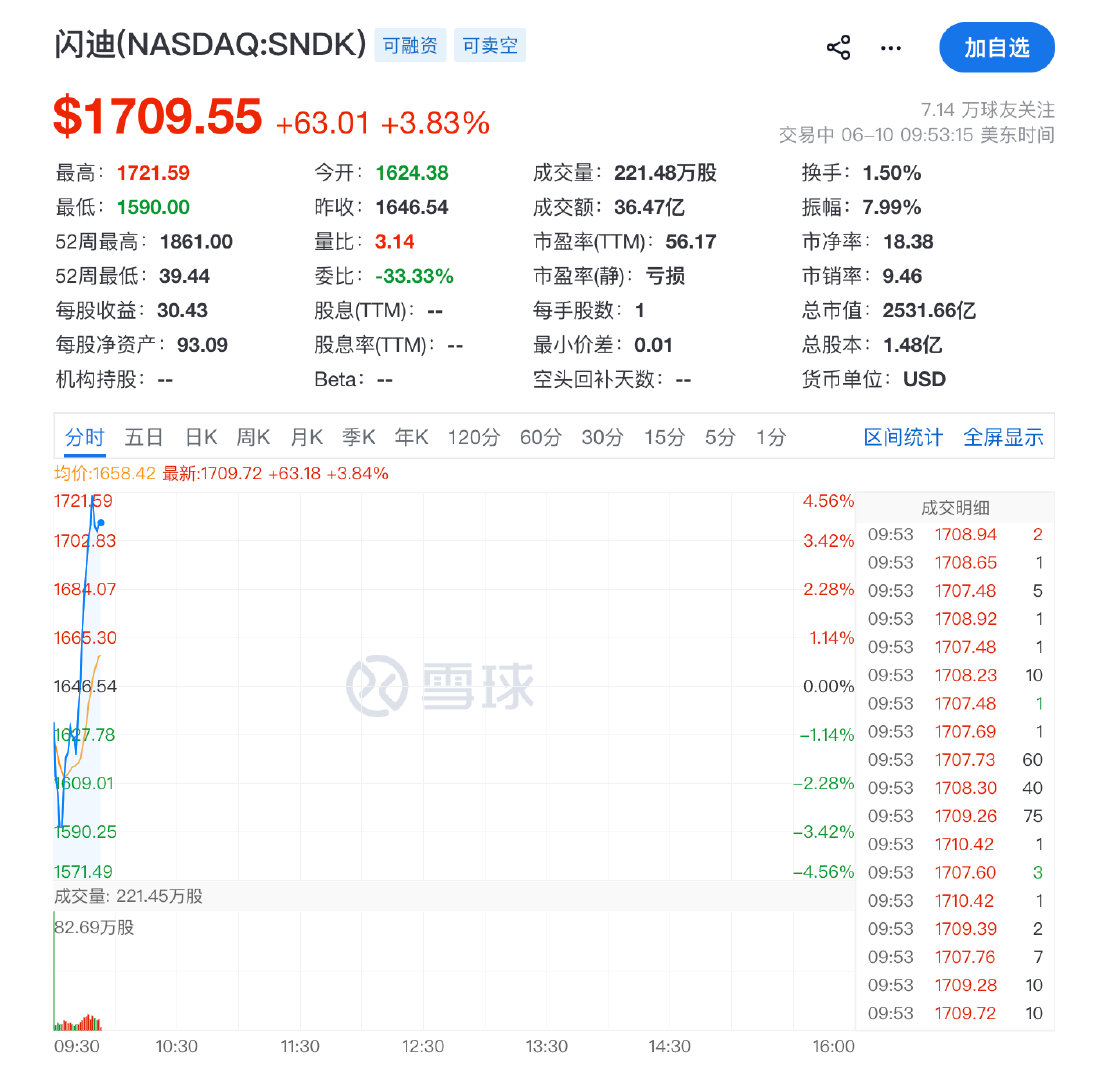Click the 换手 value 1.50%
This screenshot has height=1080, width=1094.
892,173
